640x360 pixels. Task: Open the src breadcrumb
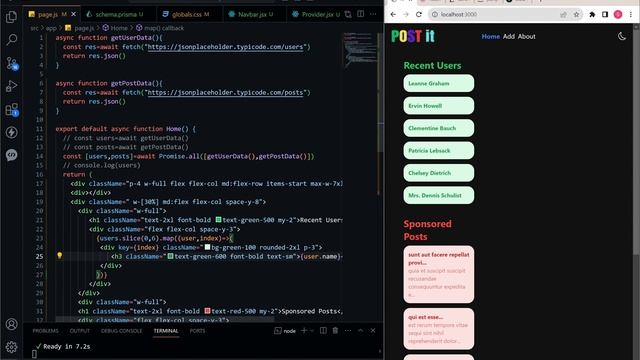tap(34, 28)
